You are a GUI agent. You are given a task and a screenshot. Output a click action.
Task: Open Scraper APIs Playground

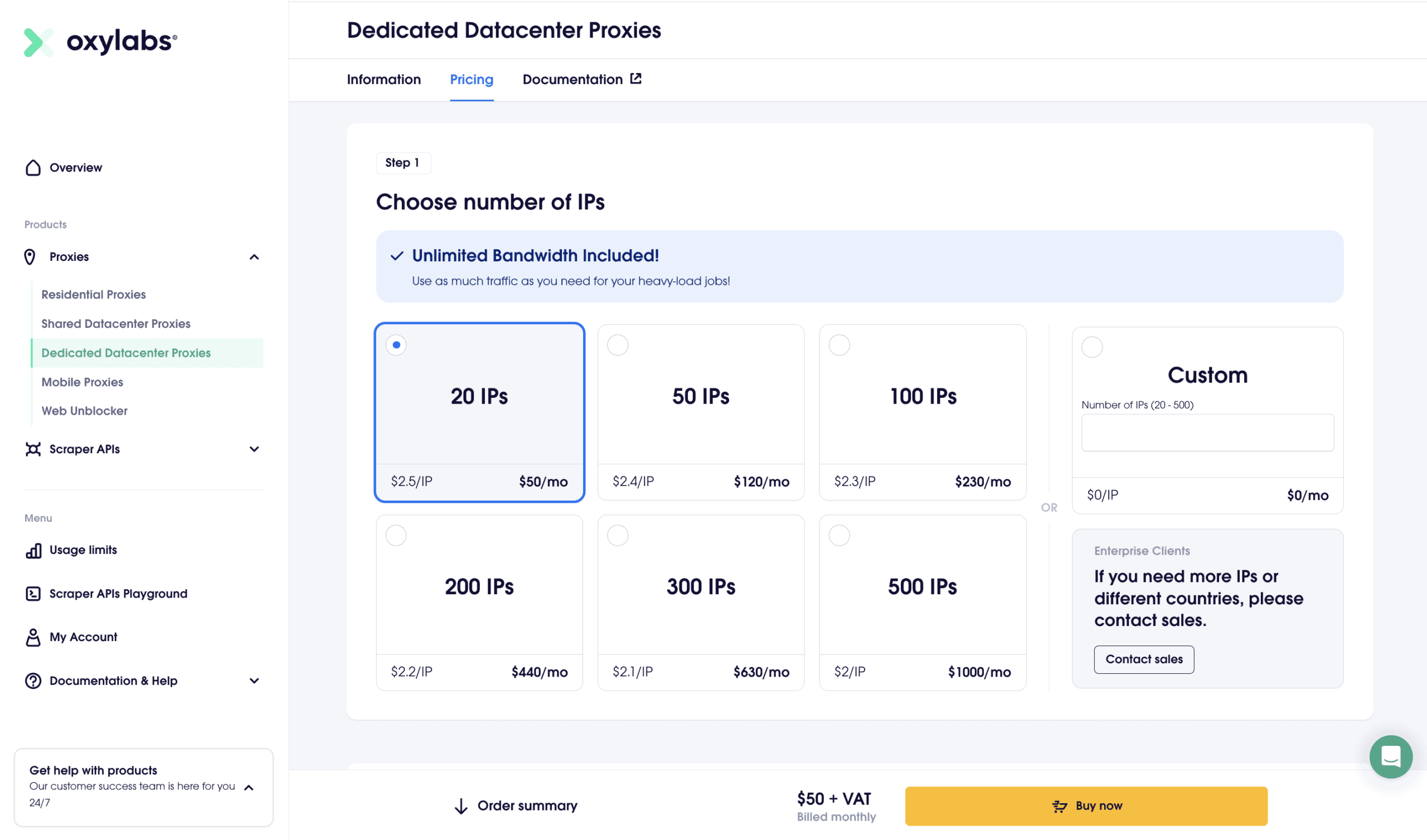[x=118, y=594]
